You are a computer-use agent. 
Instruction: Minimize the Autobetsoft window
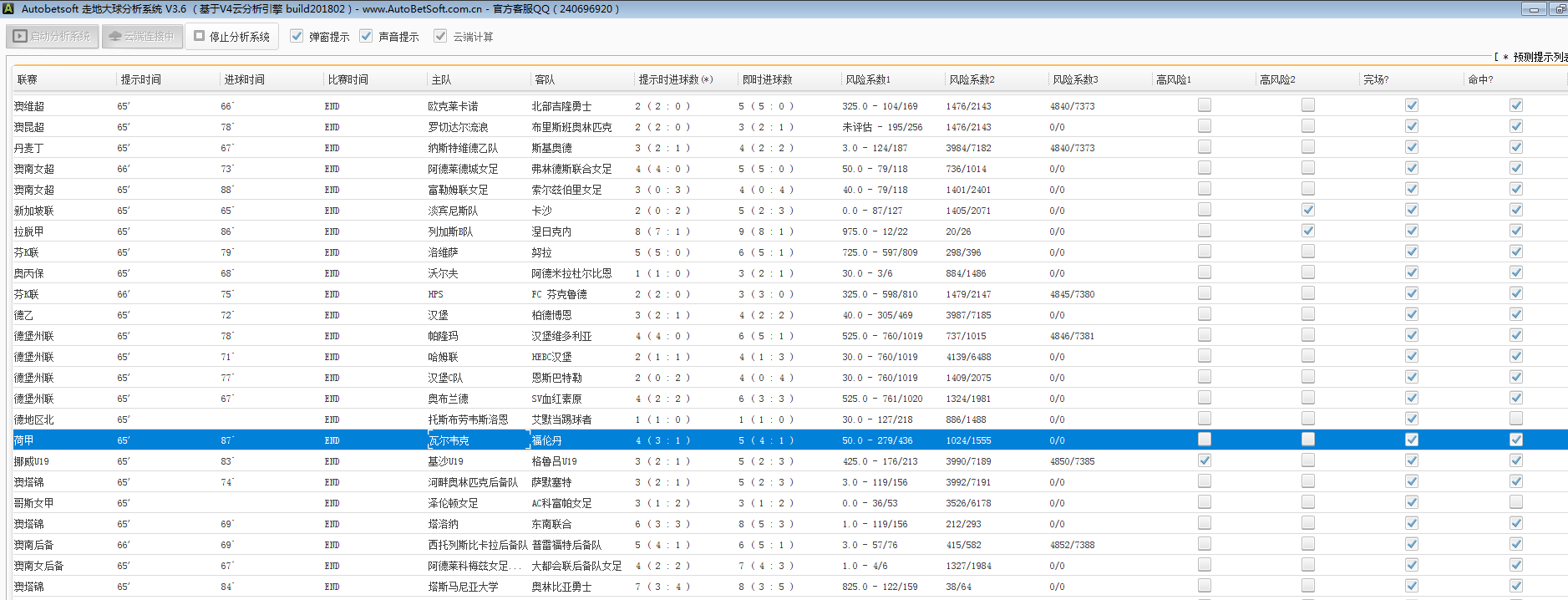[x=1533, y=9]
